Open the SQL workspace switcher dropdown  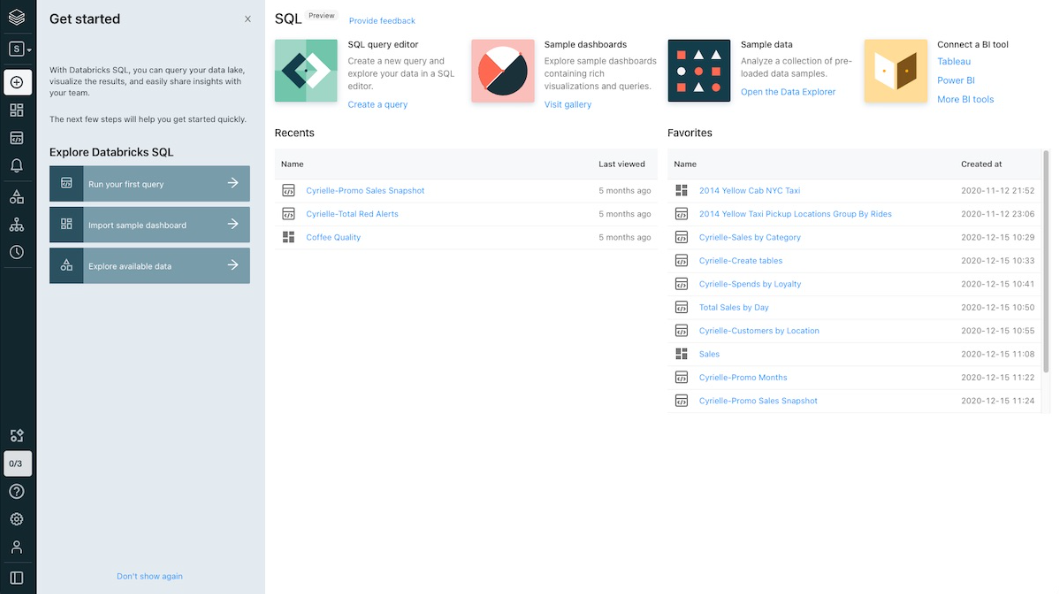(x=19, y=49)
